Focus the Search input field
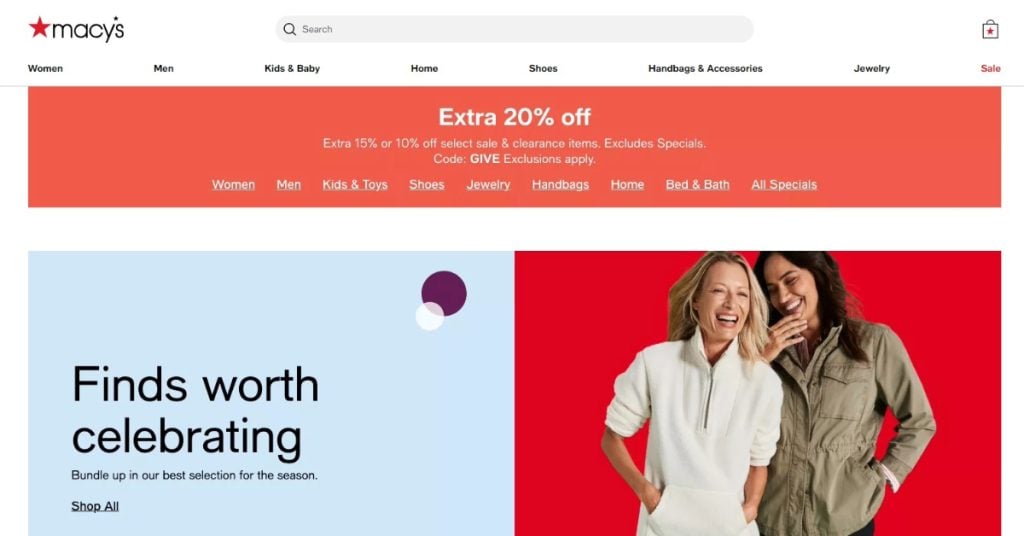 tap(514, 29)
